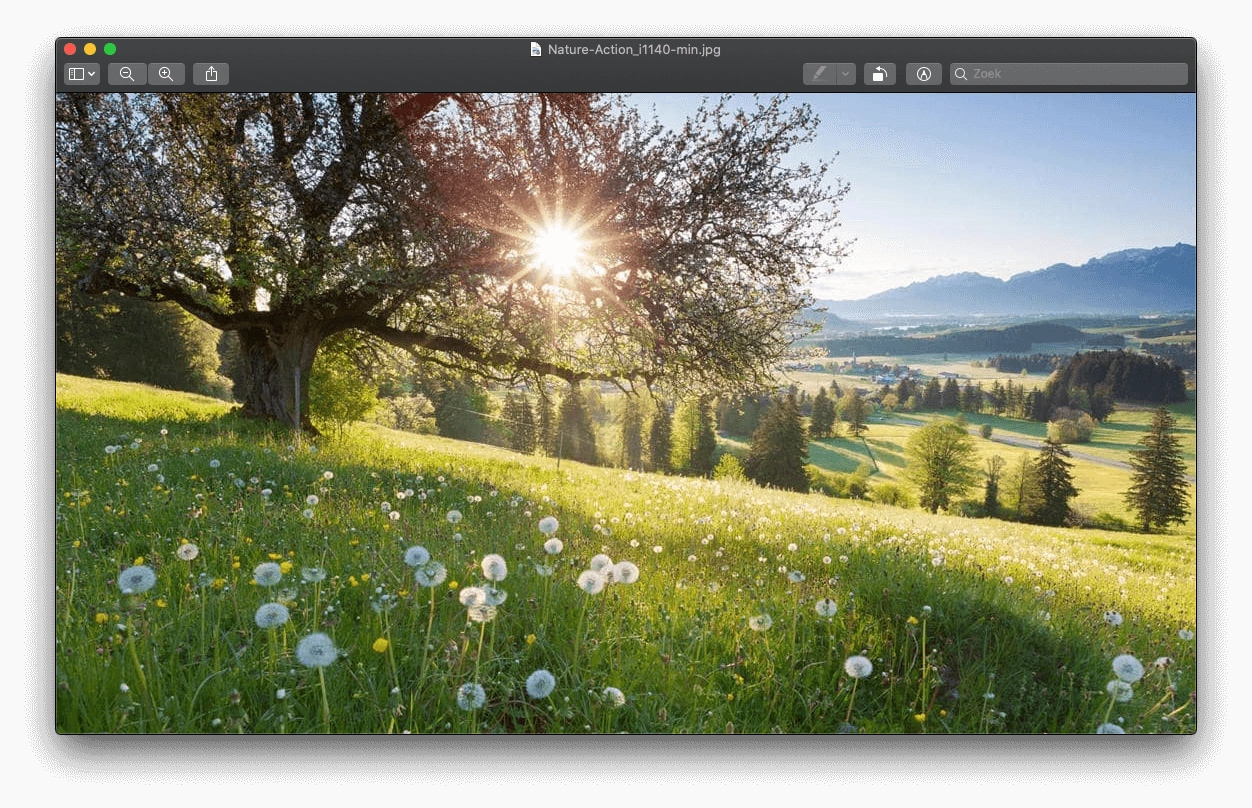Rotate the image with the rotate button
The width and height of the screenshot is (1252, 808).
(879, 74)
